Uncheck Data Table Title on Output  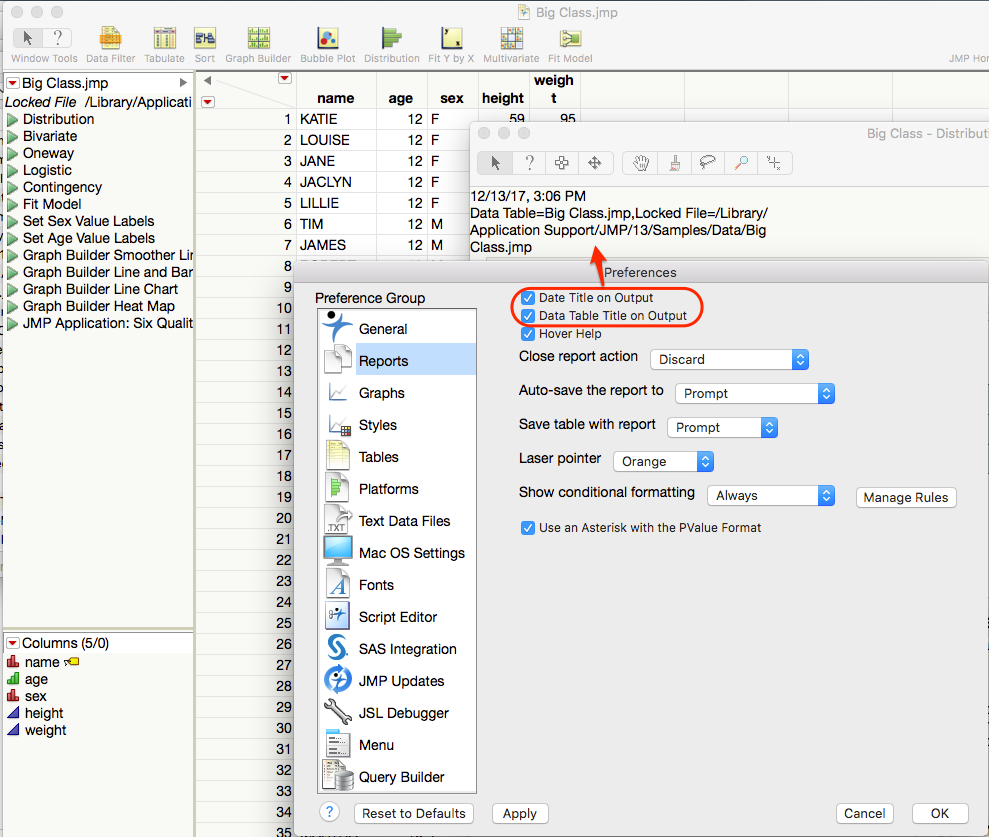pyautogui.click(x=528, y=316)
